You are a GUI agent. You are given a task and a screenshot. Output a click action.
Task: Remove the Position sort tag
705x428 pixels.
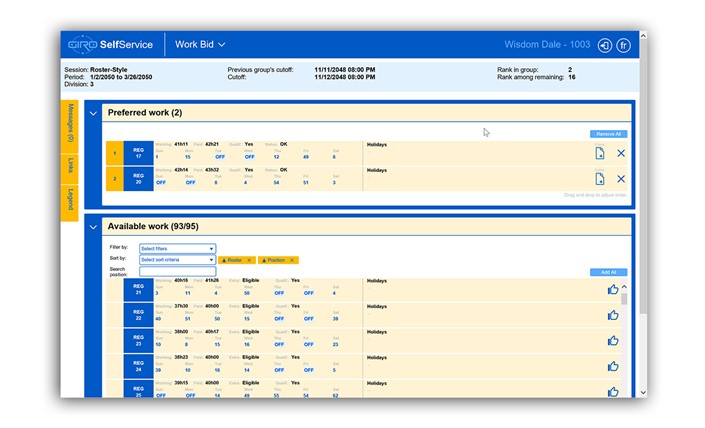292,260
